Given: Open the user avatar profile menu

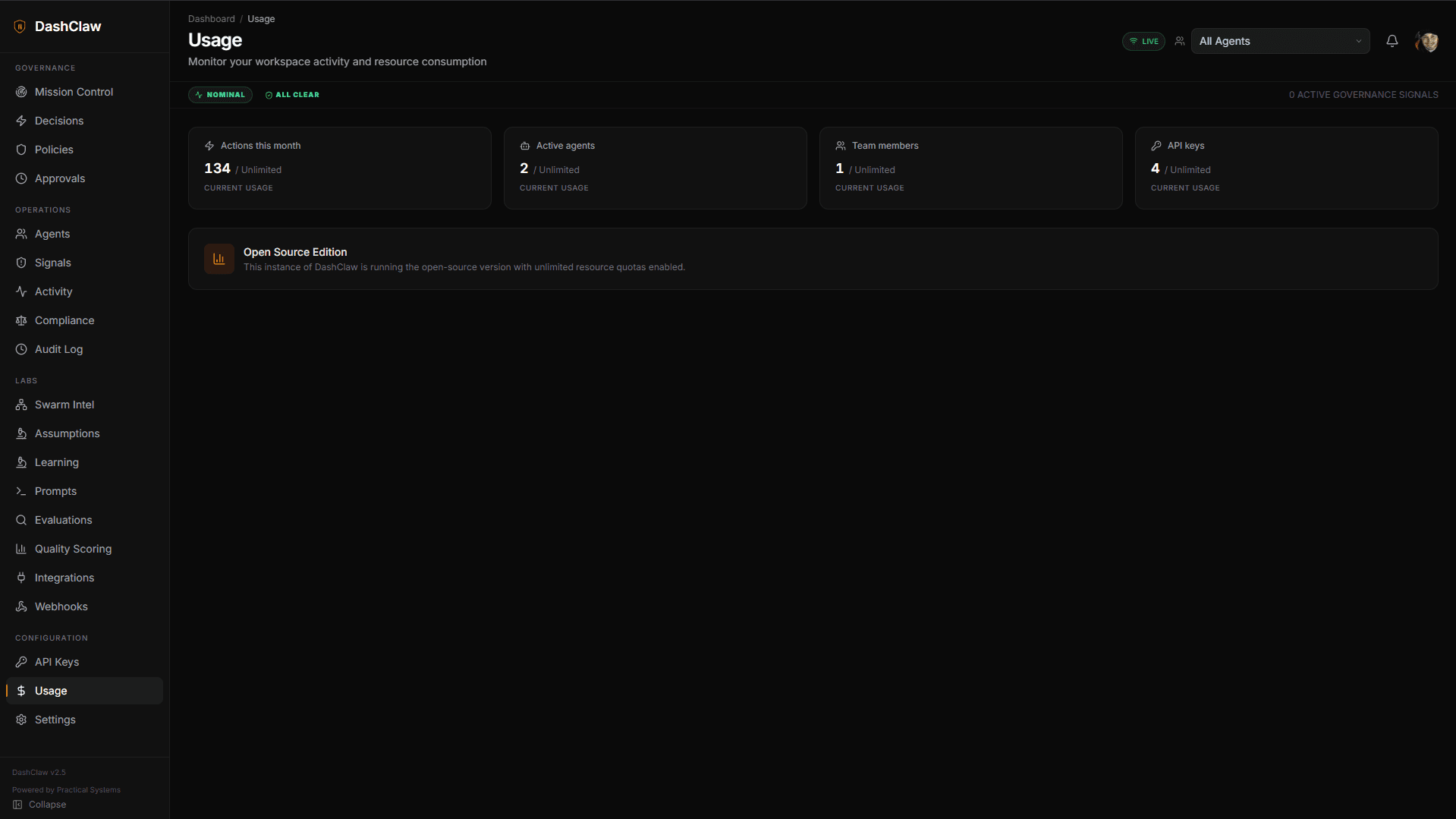Looking at the screenshot, I should pyautogui.click(x=1426, y=42).
